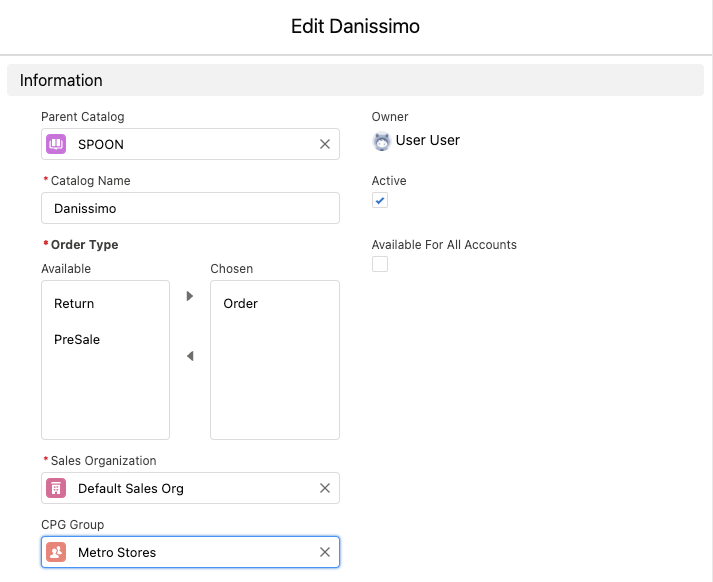Clear the SPOON parent catalog selection
Image resolution: width=713 pixels, height=582 pixels.
pos(324,144)
